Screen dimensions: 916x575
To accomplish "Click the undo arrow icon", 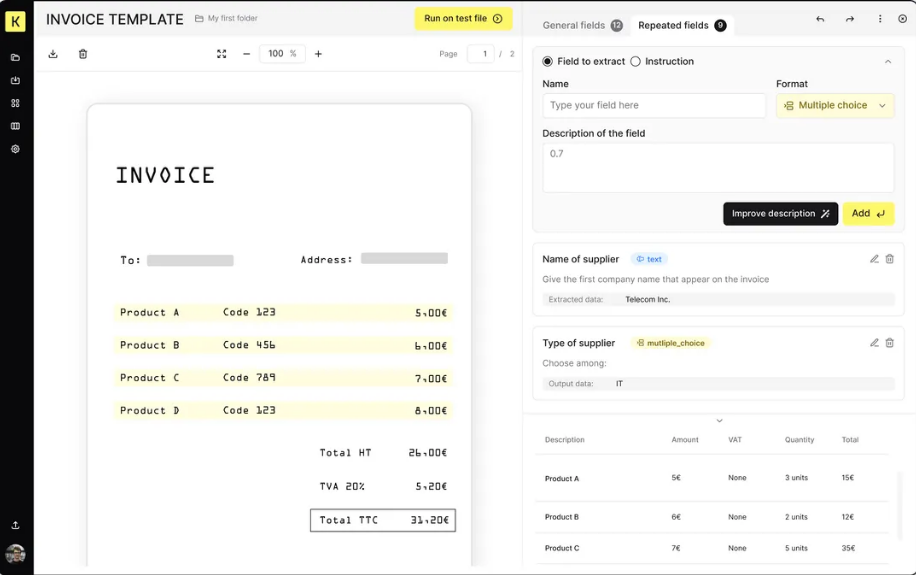I will click(x=820, y=19).
